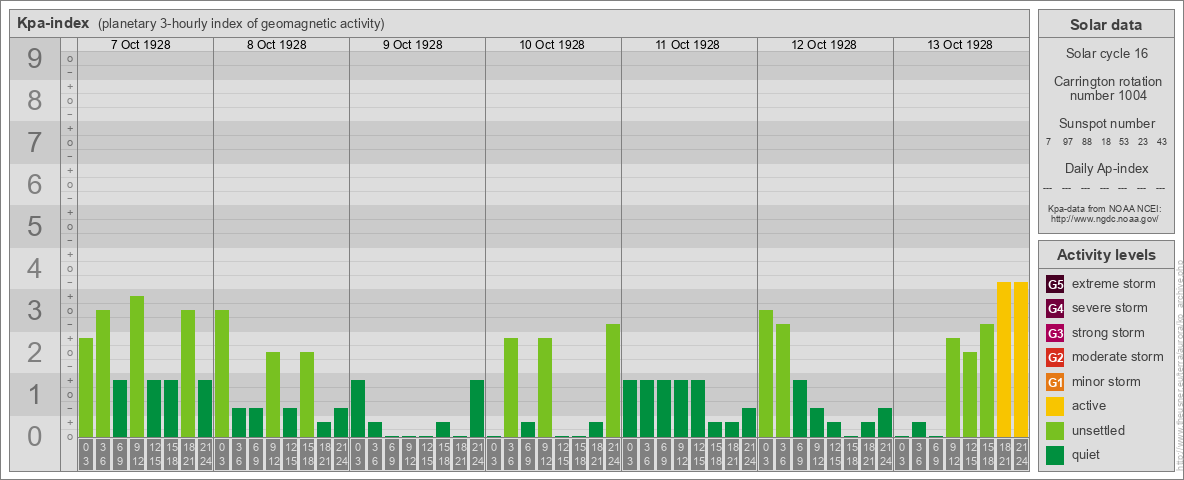Click the 13 Oct 15–18h bar

987,380
